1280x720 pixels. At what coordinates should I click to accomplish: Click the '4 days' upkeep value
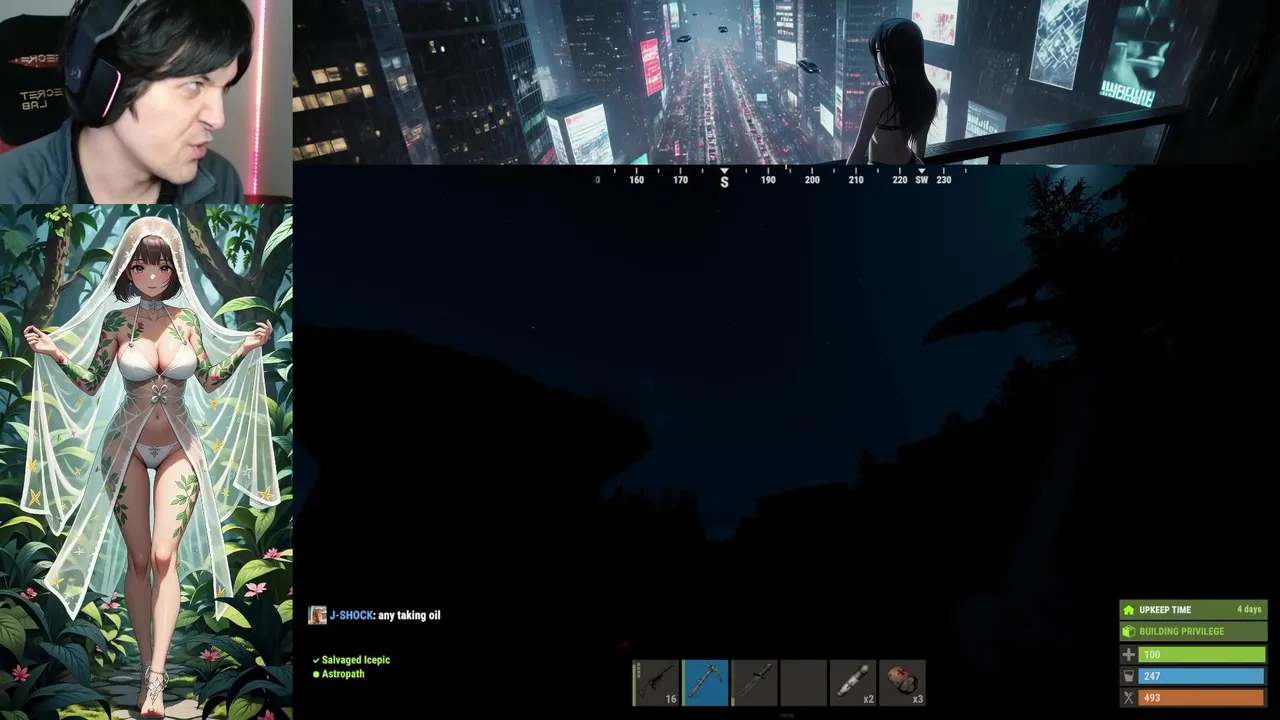tap(1249, 610)
